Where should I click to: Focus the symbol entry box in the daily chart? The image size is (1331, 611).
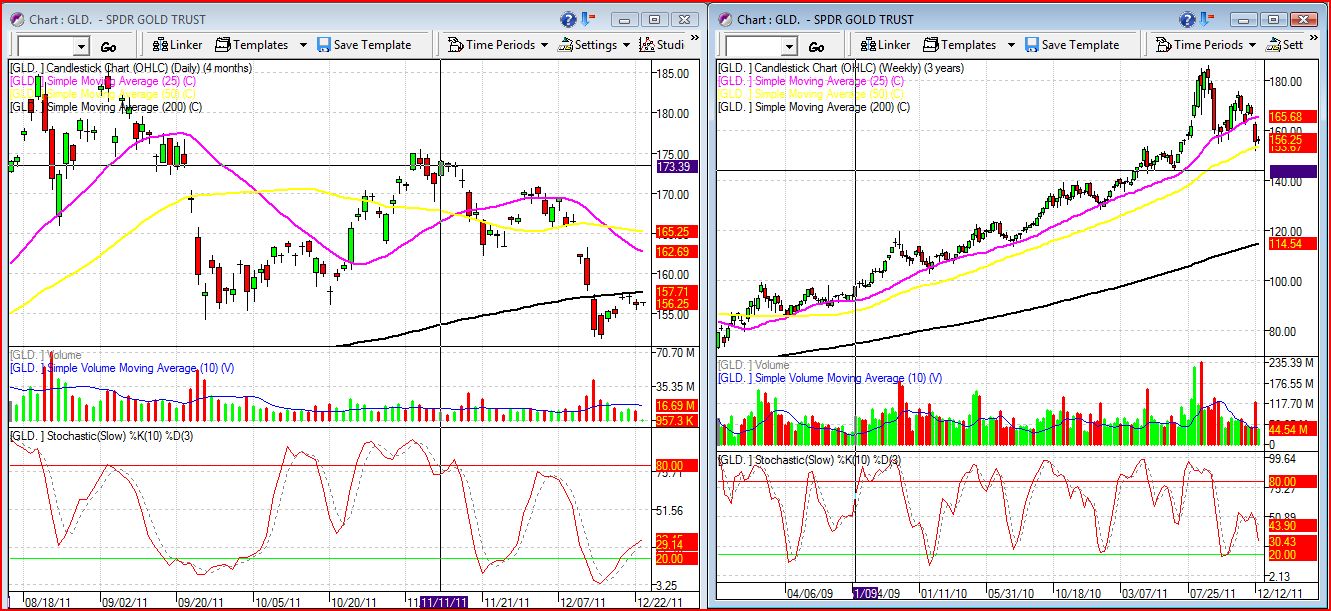46,46
